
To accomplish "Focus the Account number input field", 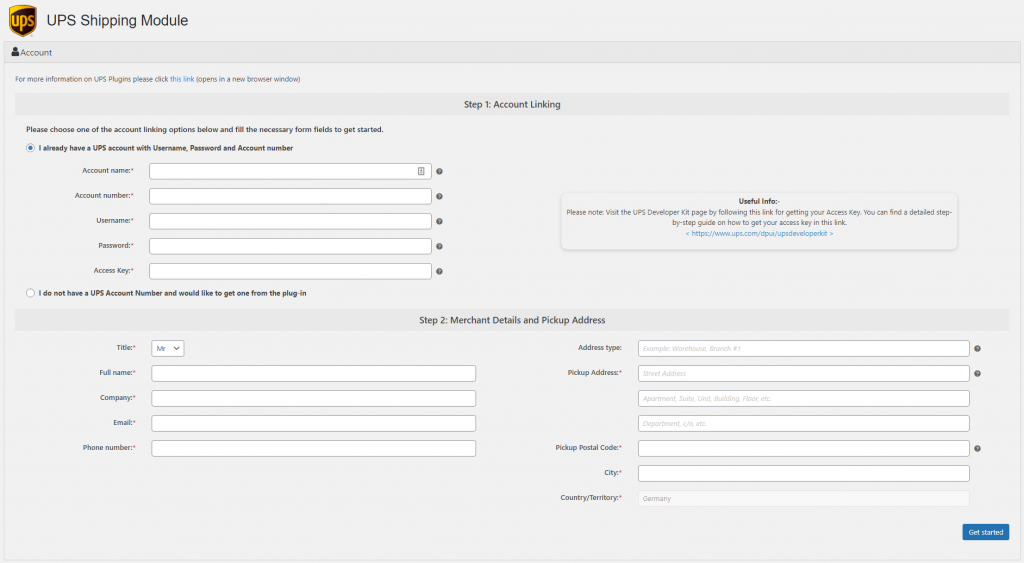I will click(x=290, y=197).
